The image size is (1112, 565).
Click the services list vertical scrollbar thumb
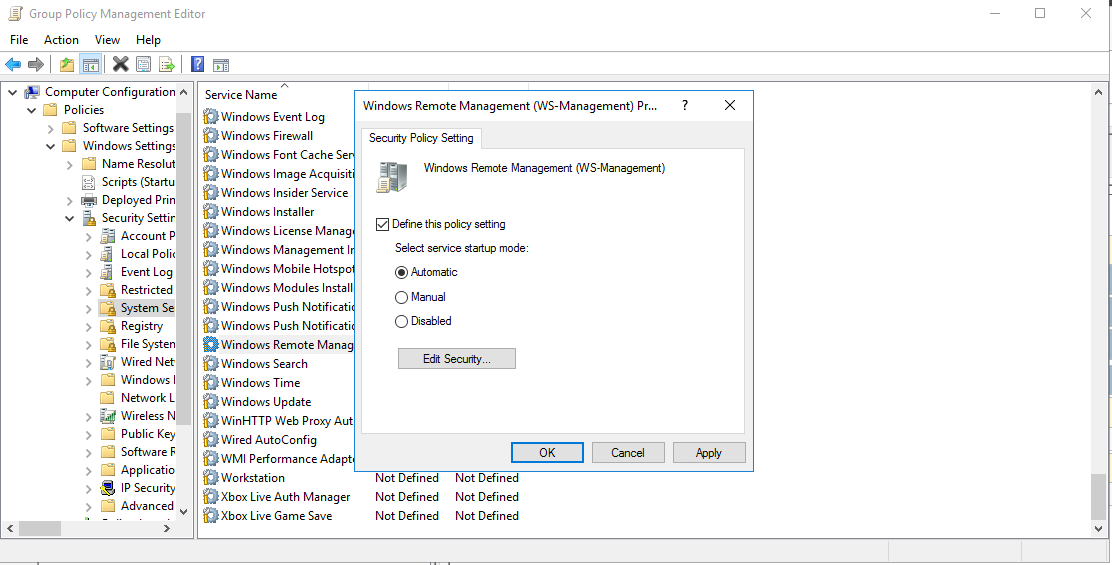pyautogui.click(x=1097, y=497)
